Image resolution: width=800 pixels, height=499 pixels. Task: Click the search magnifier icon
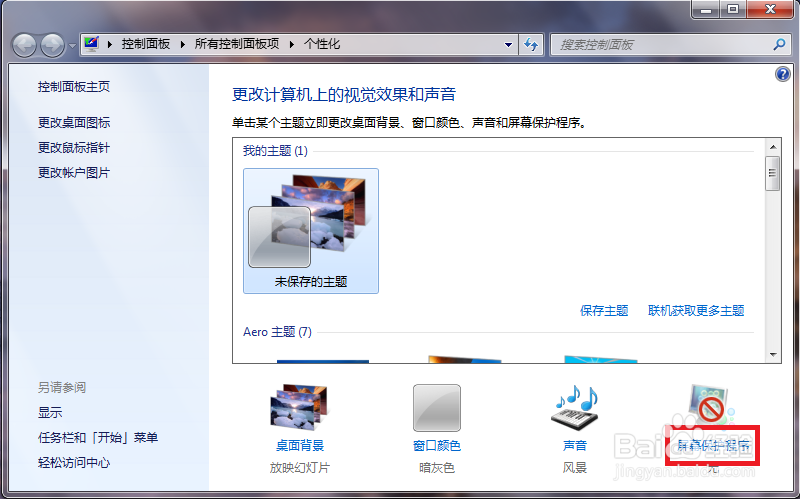point(779,44)
